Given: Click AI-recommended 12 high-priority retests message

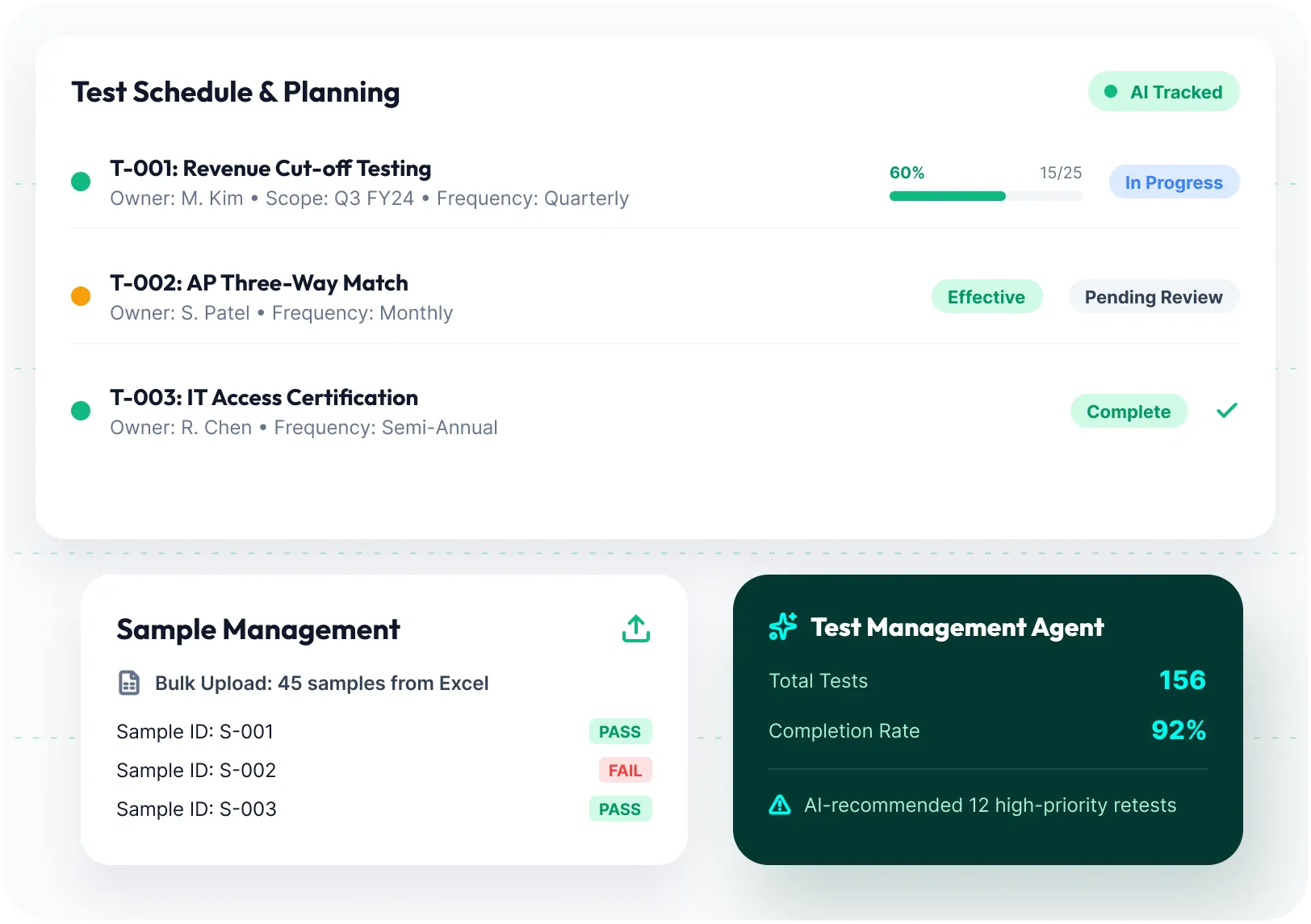Looking at the screenshot, I should (990, 805).
